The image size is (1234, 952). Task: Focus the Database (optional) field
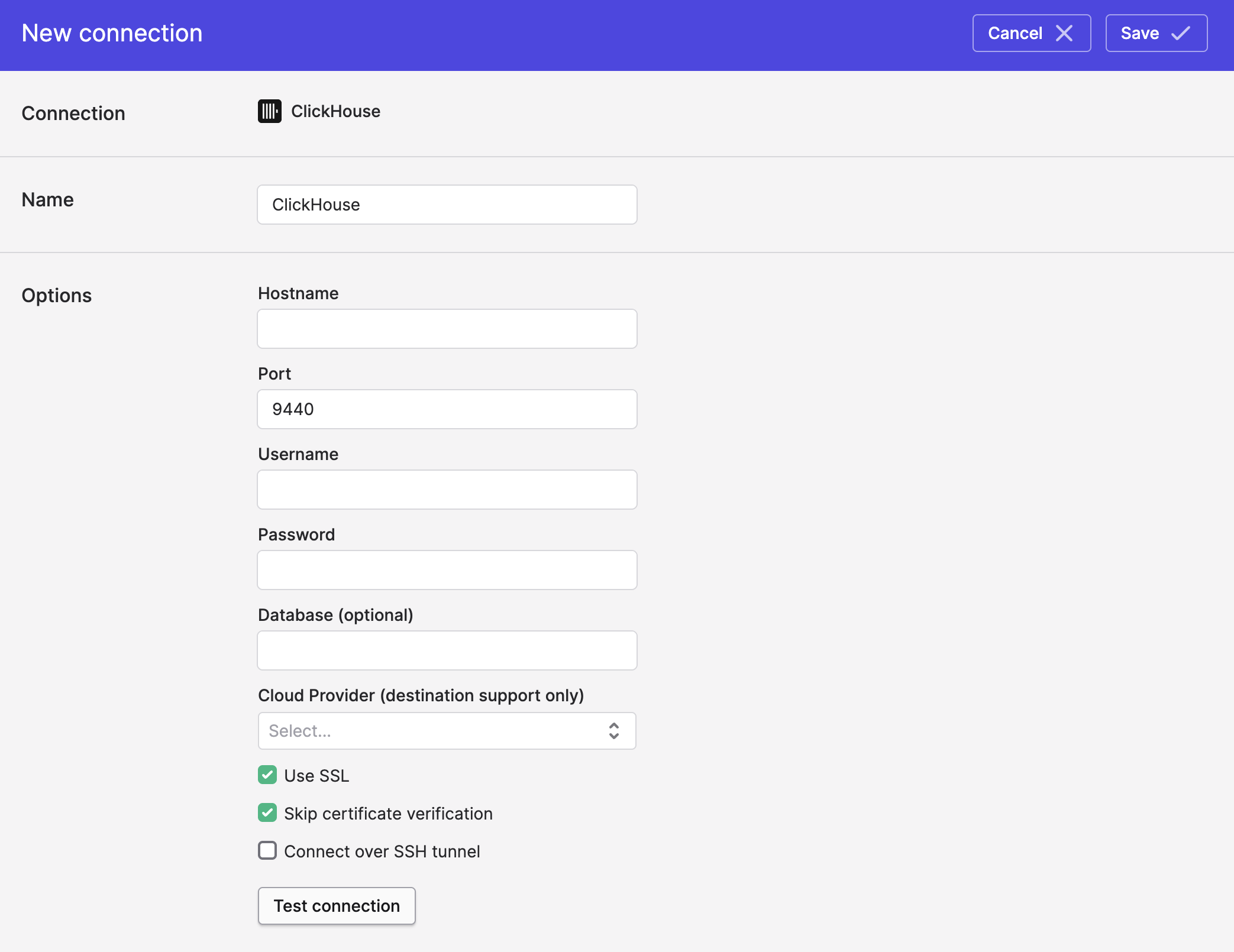click(447, 650)
